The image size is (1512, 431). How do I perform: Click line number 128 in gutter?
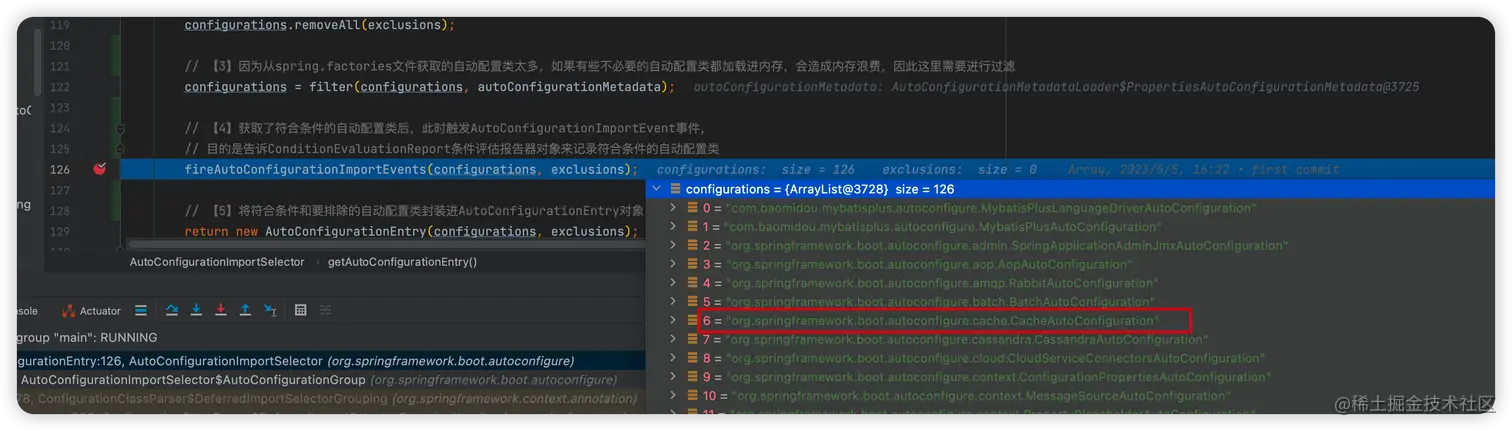tap(60, 211)
